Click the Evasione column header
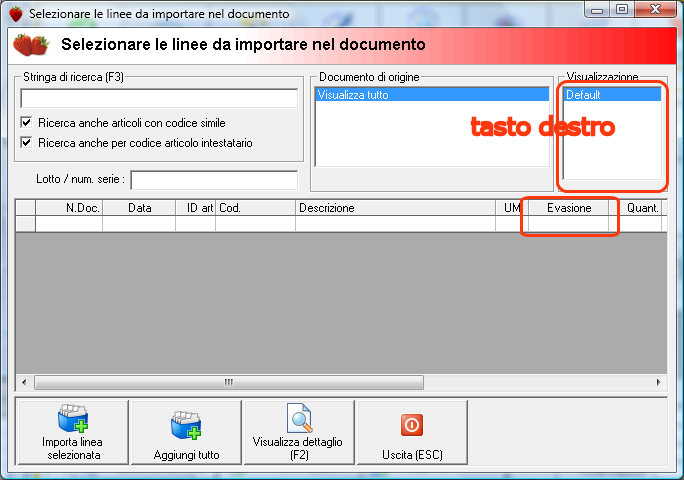The image size is (684, 480). (x=569, y=208)
